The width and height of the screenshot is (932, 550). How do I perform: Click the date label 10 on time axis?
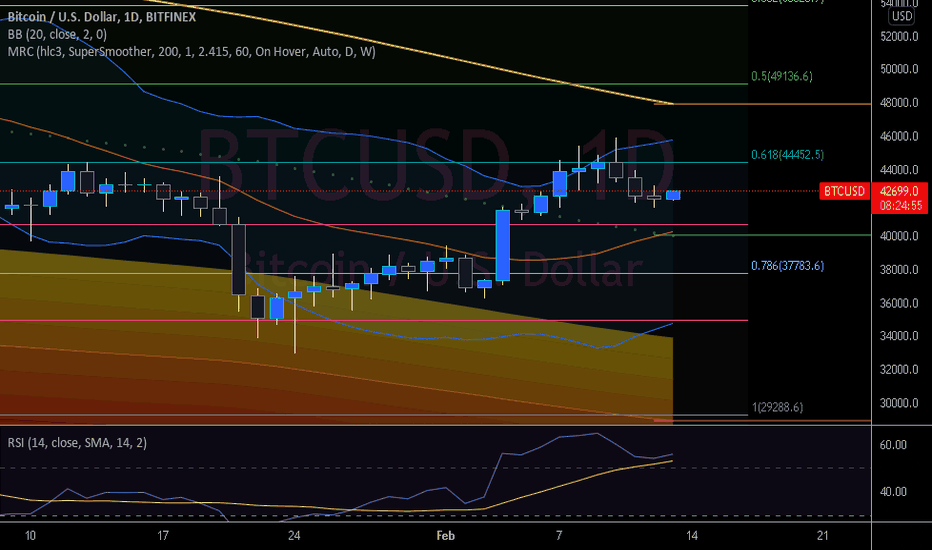30,536
